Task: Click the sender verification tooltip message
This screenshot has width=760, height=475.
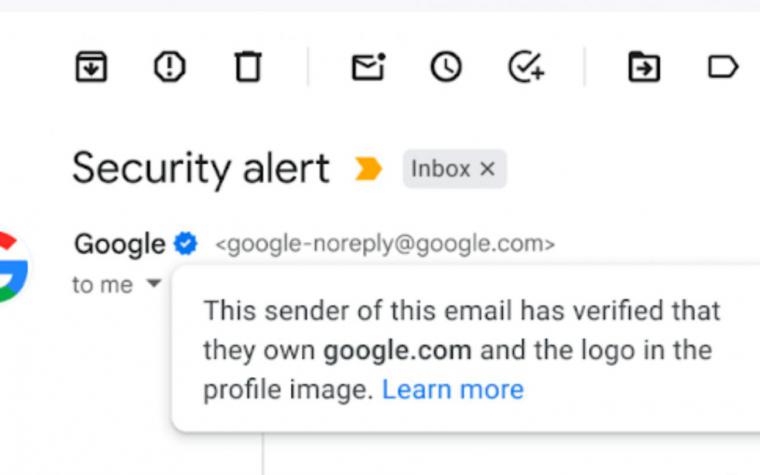Action: tap(461, 350)
